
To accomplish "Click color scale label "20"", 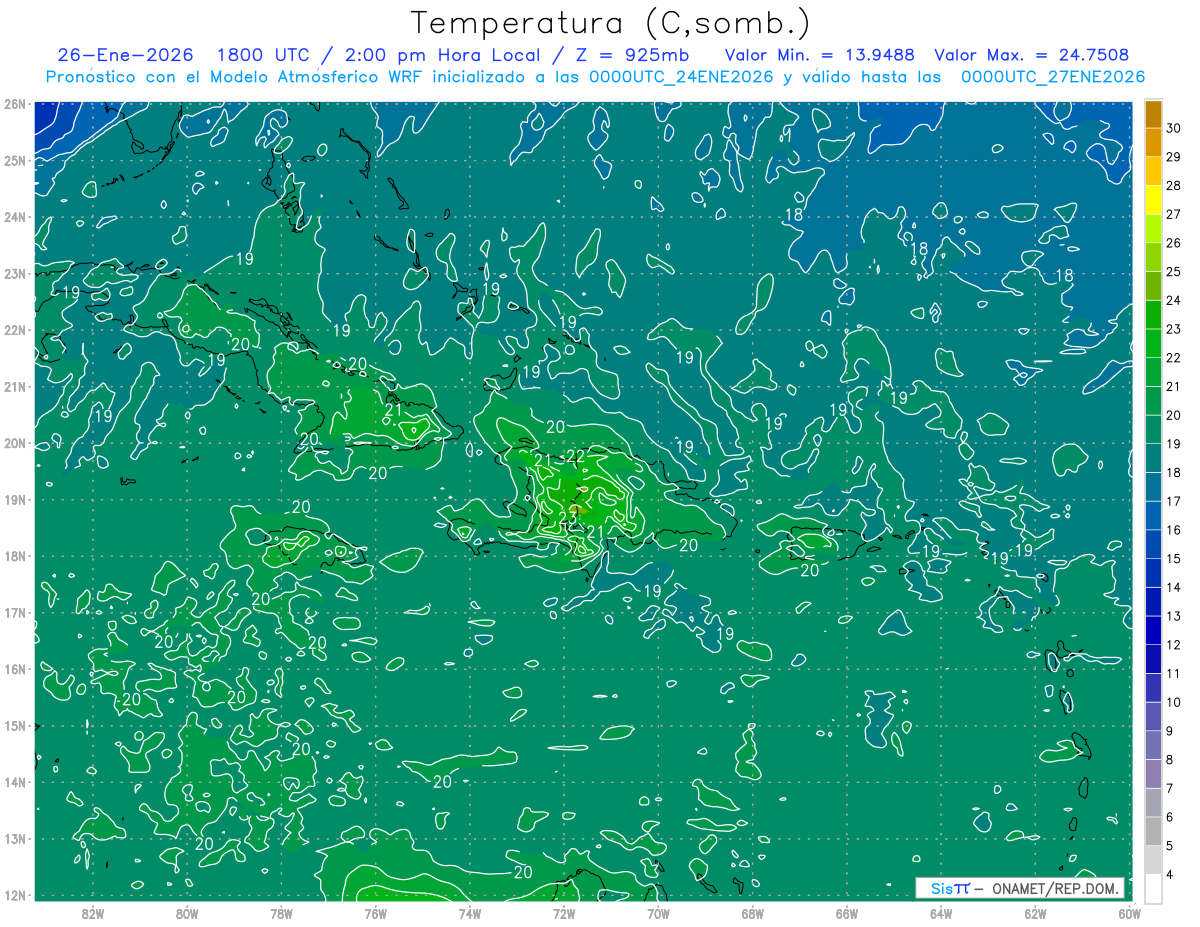I will tap(1174, 415).
